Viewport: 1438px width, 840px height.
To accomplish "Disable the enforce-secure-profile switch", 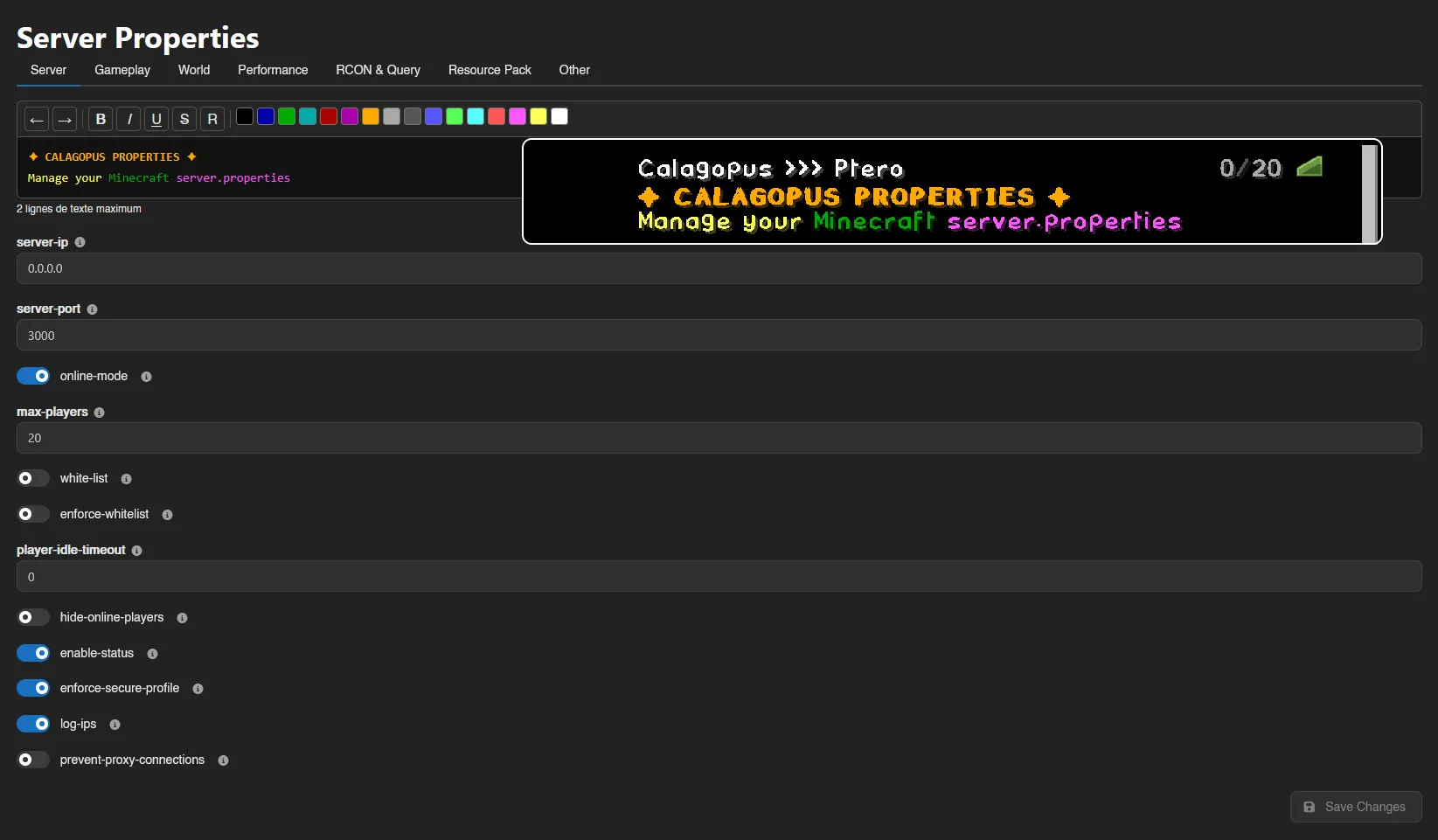I will click(x=33, y=688).
